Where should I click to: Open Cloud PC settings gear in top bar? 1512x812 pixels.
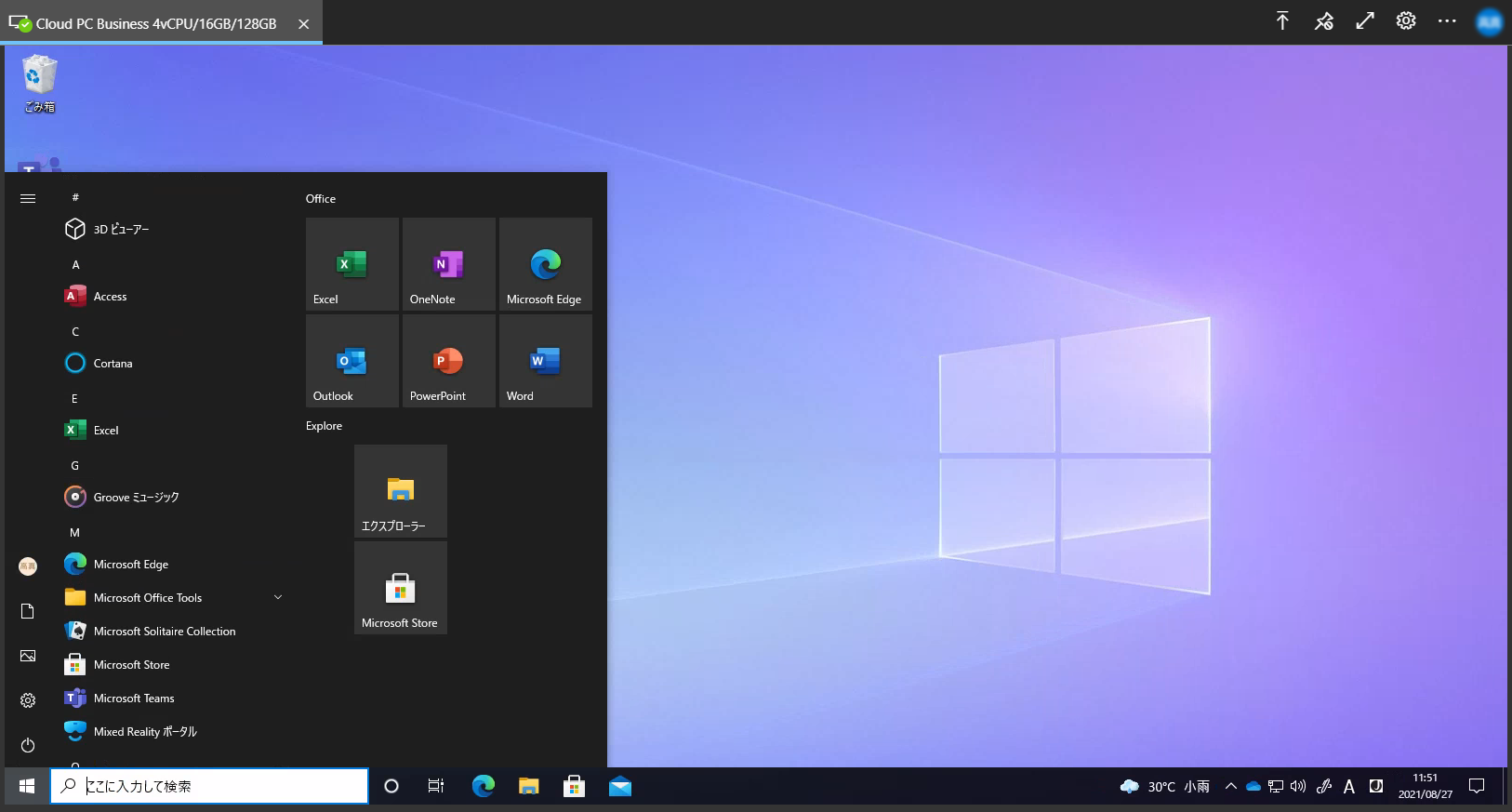(x=1406, y=20)
